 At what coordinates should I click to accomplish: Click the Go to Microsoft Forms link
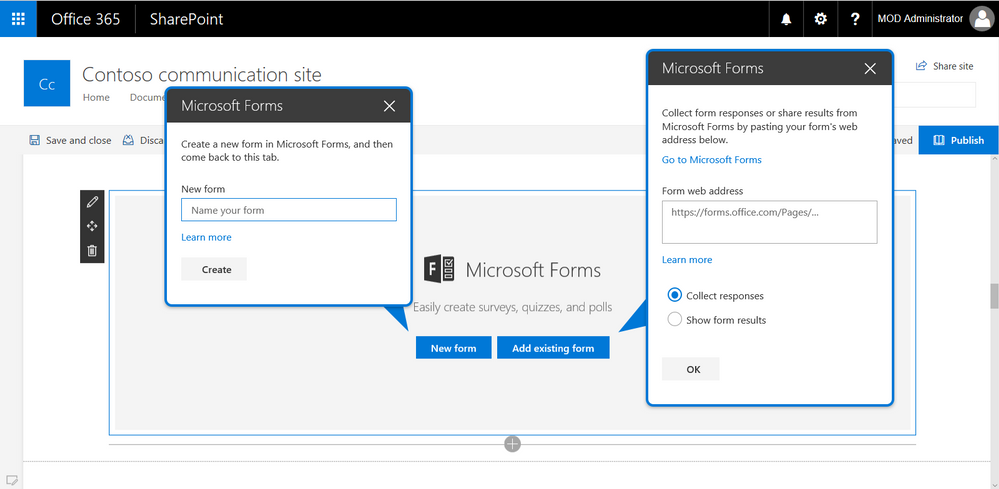(x=712, y=160)
